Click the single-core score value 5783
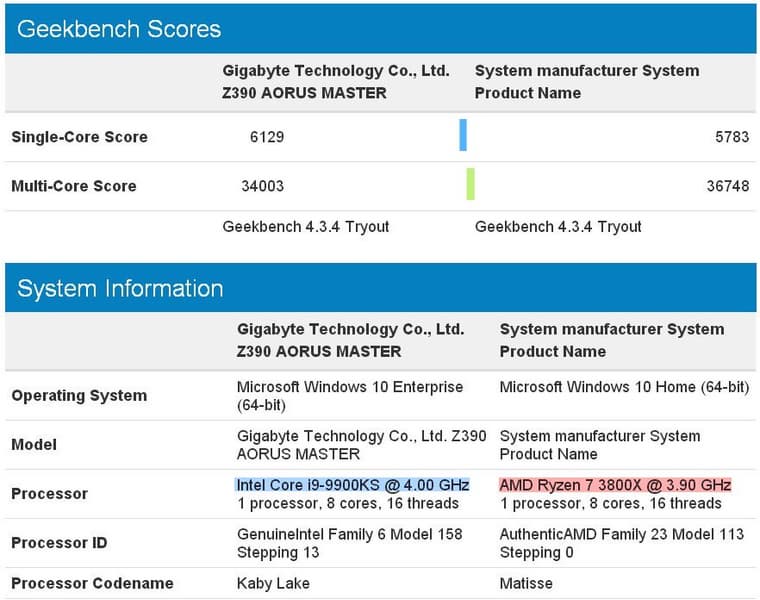This screenshot has width=760, height=600. (x=732, y=137)
